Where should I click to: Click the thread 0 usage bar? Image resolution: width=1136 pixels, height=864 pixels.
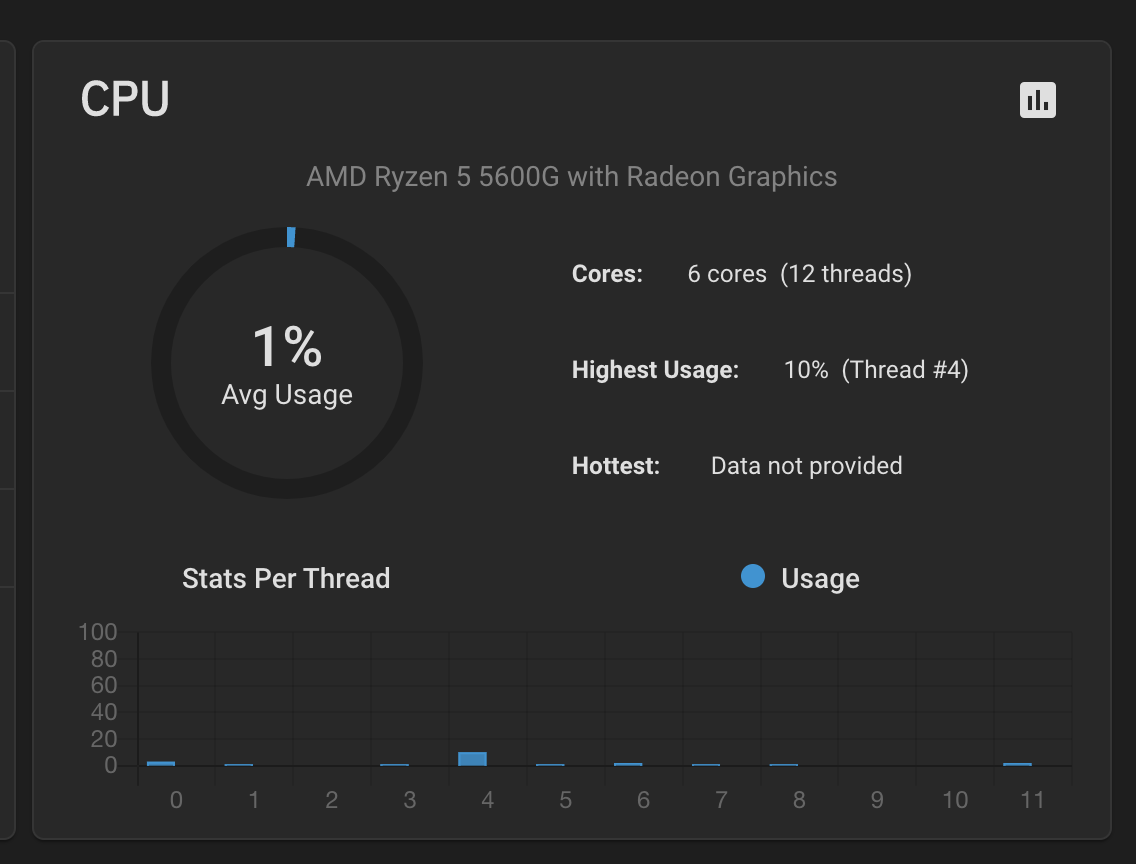[x=161, y=763]
